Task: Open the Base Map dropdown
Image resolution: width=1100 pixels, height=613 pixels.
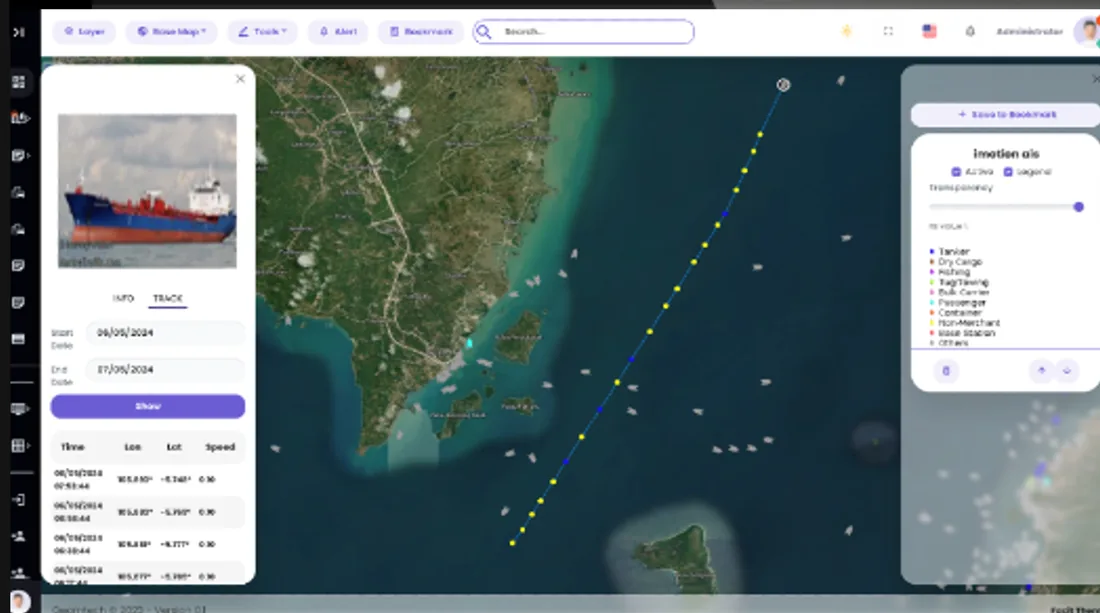Action: tap(172, 32)
